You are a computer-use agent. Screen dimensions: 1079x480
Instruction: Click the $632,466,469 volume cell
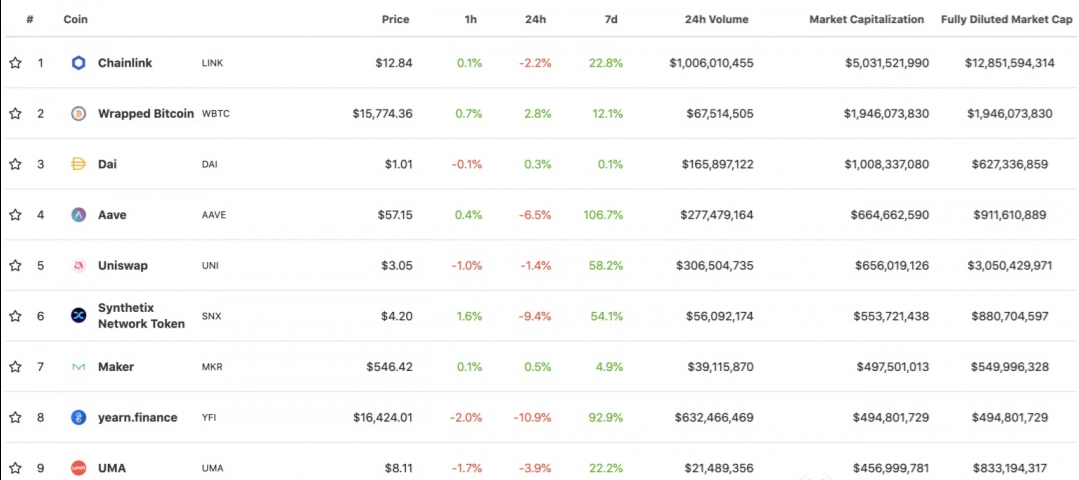point(716,417)
